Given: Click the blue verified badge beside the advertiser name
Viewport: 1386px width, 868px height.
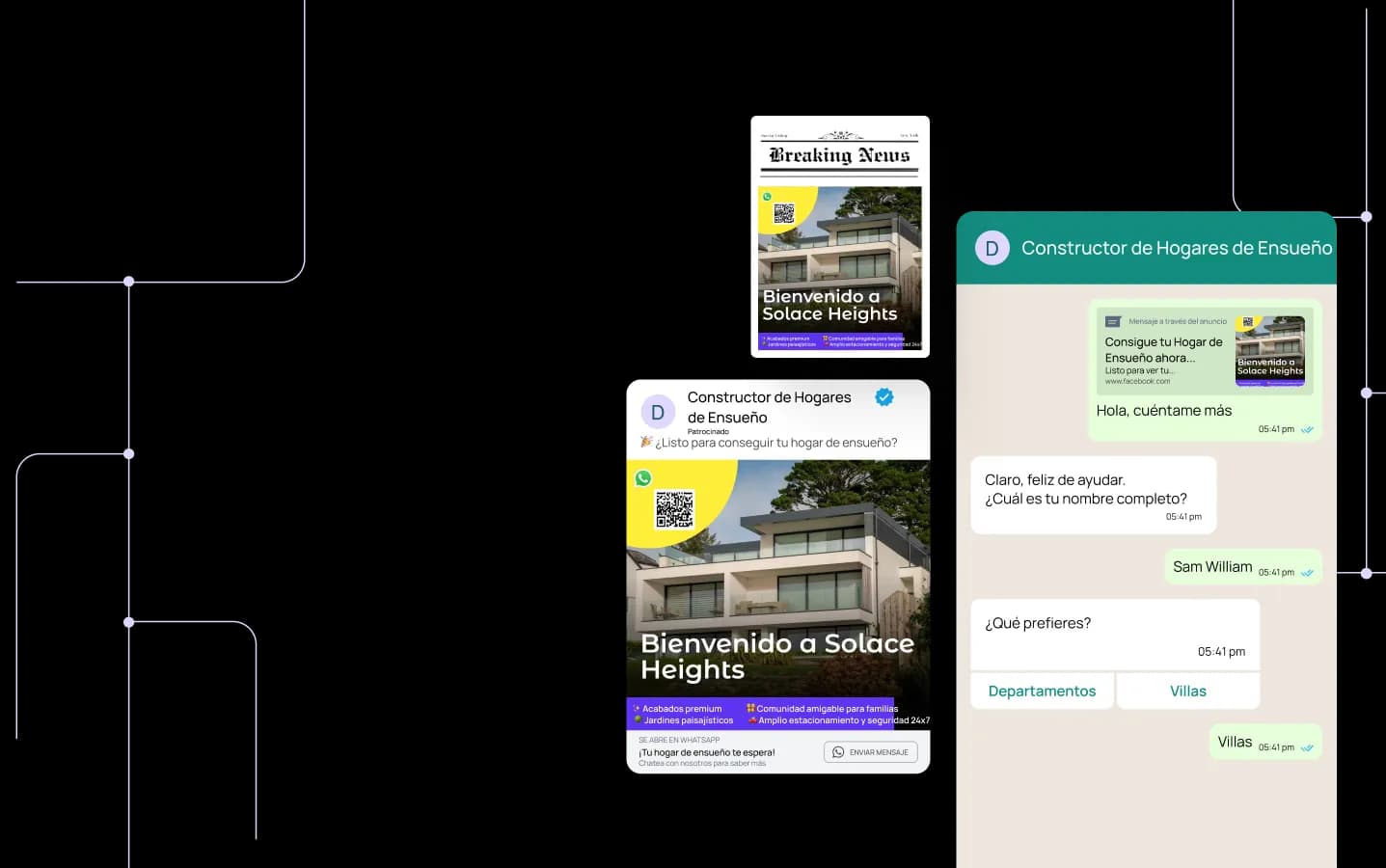Looking at the screenshot, I should (883, 397).
